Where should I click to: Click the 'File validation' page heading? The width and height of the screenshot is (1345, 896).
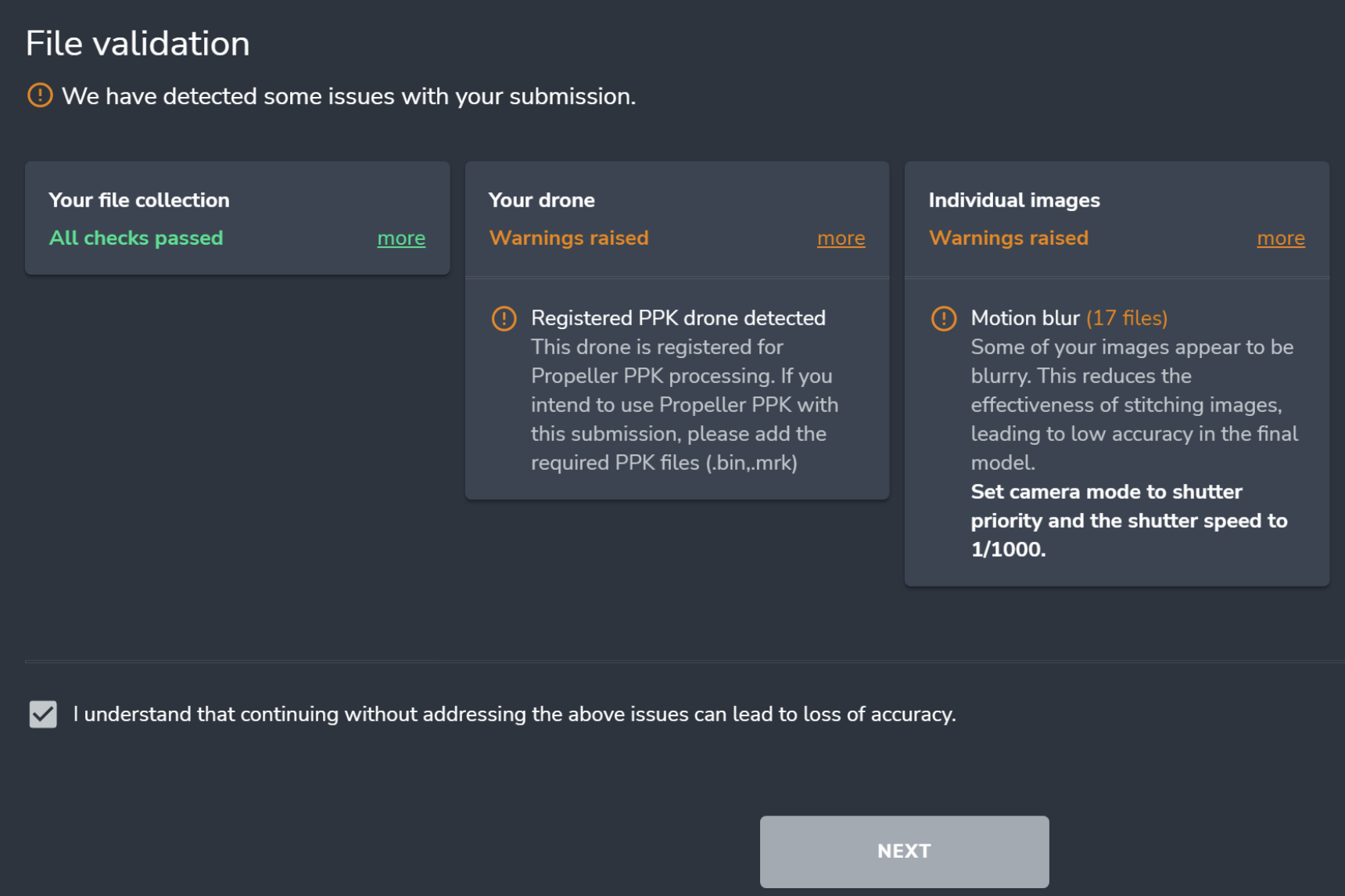(x=138, y=44)
